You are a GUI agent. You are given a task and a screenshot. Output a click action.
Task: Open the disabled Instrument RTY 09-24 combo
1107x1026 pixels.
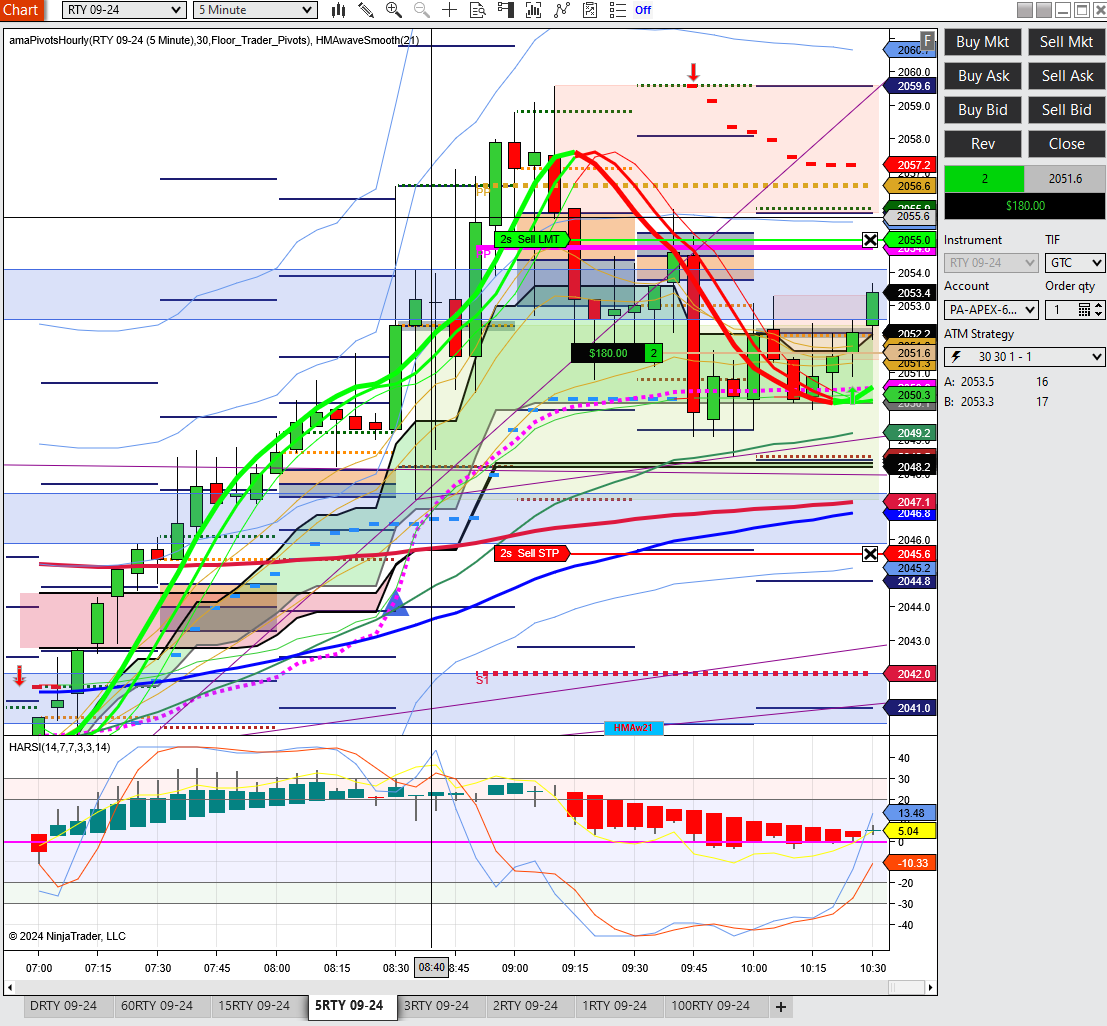click(x=991, y=263)
